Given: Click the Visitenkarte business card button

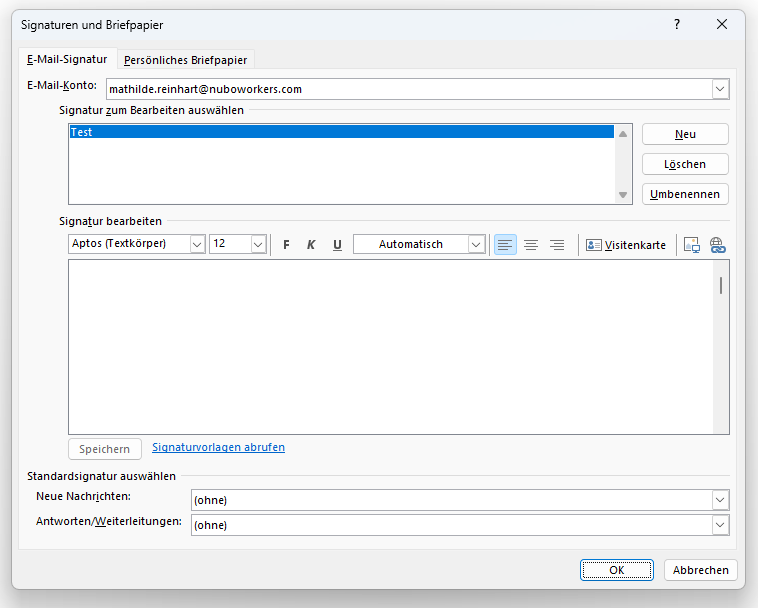Looking at the screenshot, I should [x=626, y=245].
